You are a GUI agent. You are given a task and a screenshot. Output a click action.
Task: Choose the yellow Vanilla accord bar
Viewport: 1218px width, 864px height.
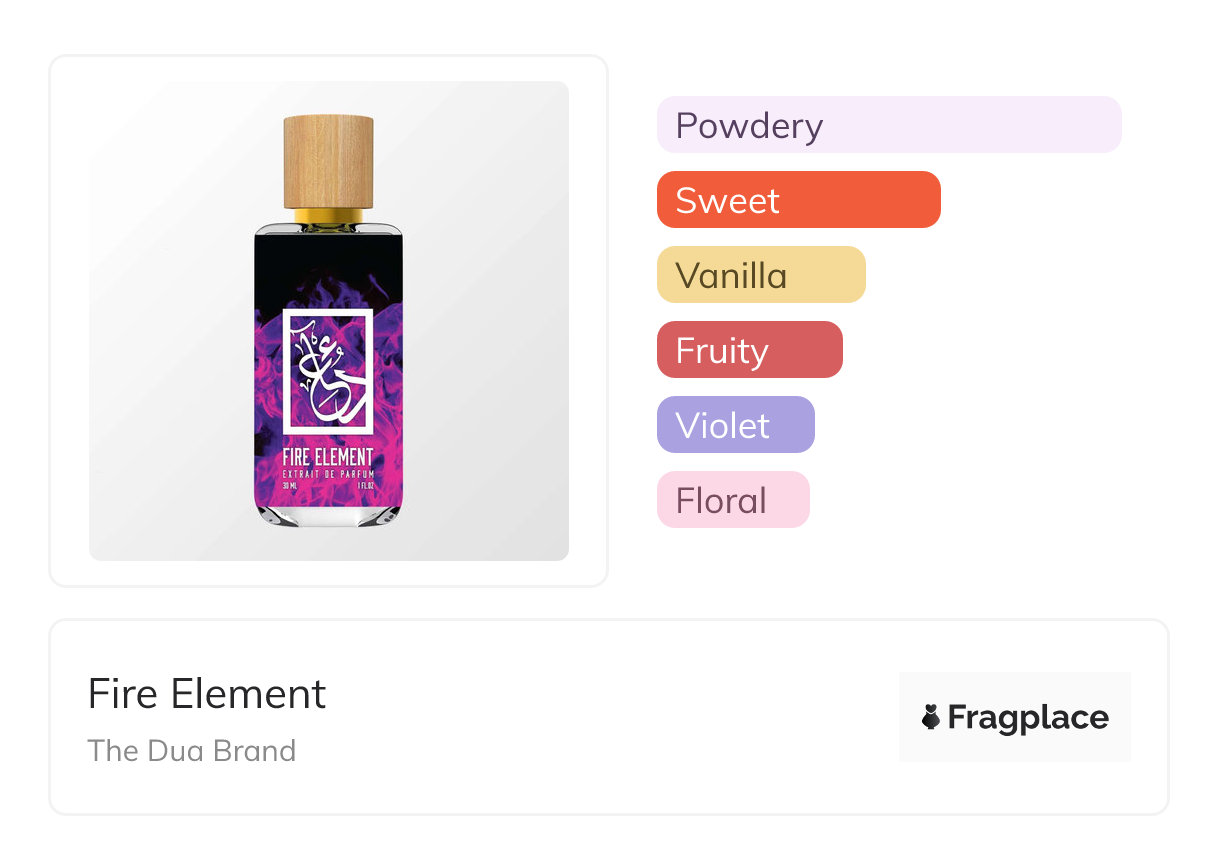pyautogui.click(x=760, y=275)
